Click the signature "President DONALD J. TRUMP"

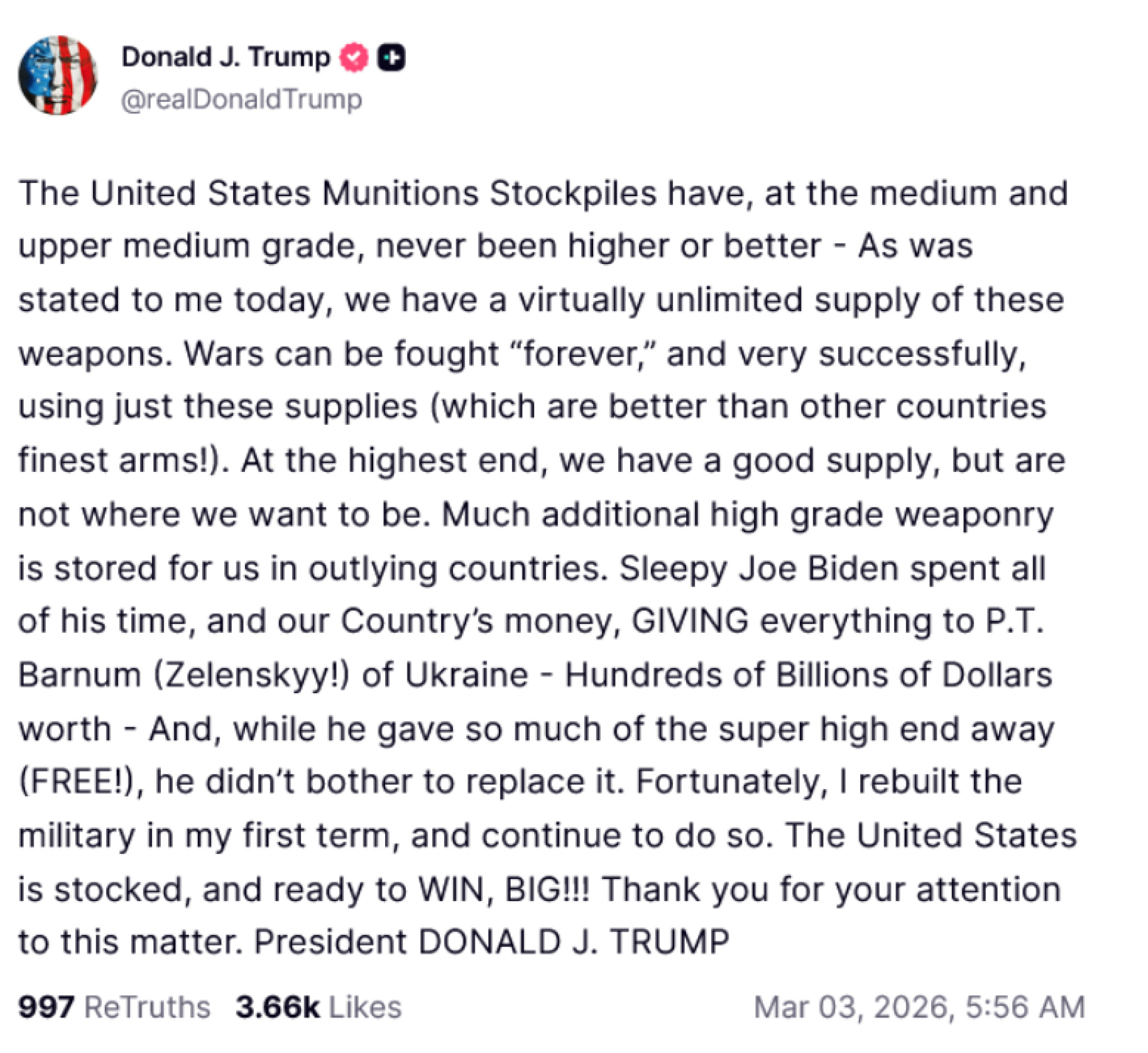(492, 942)
